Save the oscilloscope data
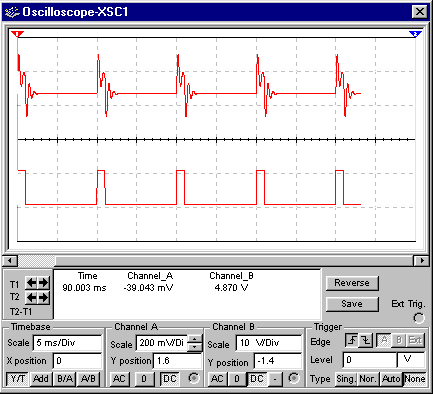This screenshot has width=433, height=395. tap(352, 304)
